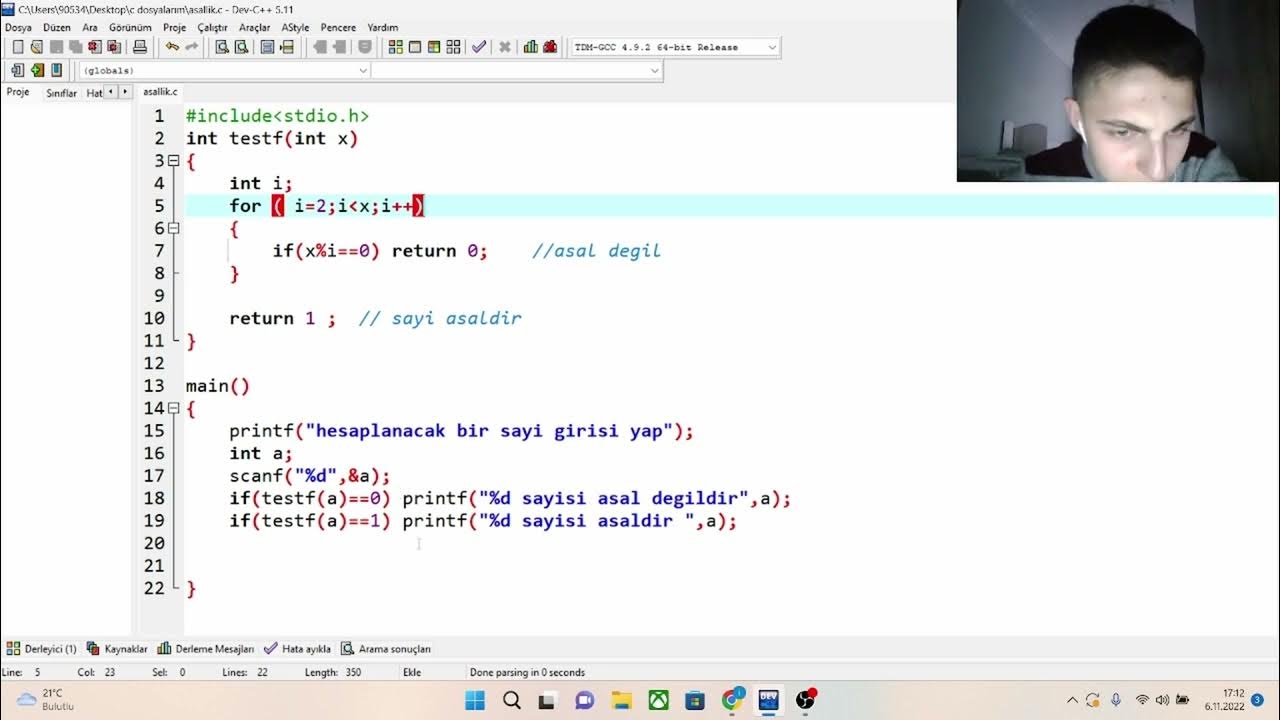Open the Çalıştır menu

tap(212, 27)
